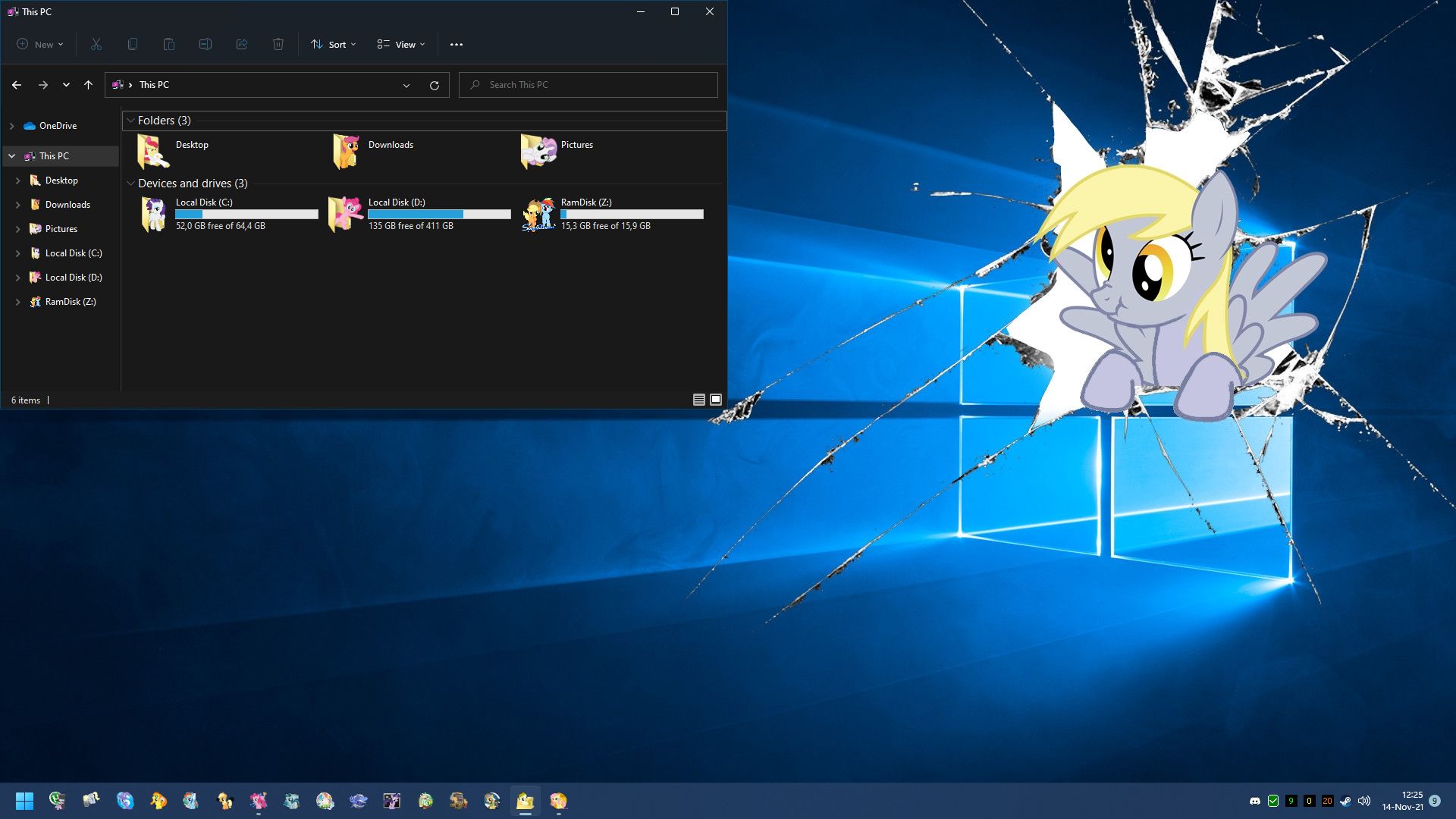Click the Delete trash can icon

(278, 44)
